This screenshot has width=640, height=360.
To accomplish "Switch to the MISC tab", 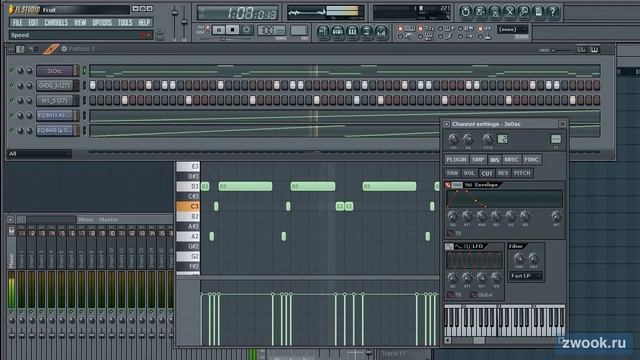I will point(511,160).
